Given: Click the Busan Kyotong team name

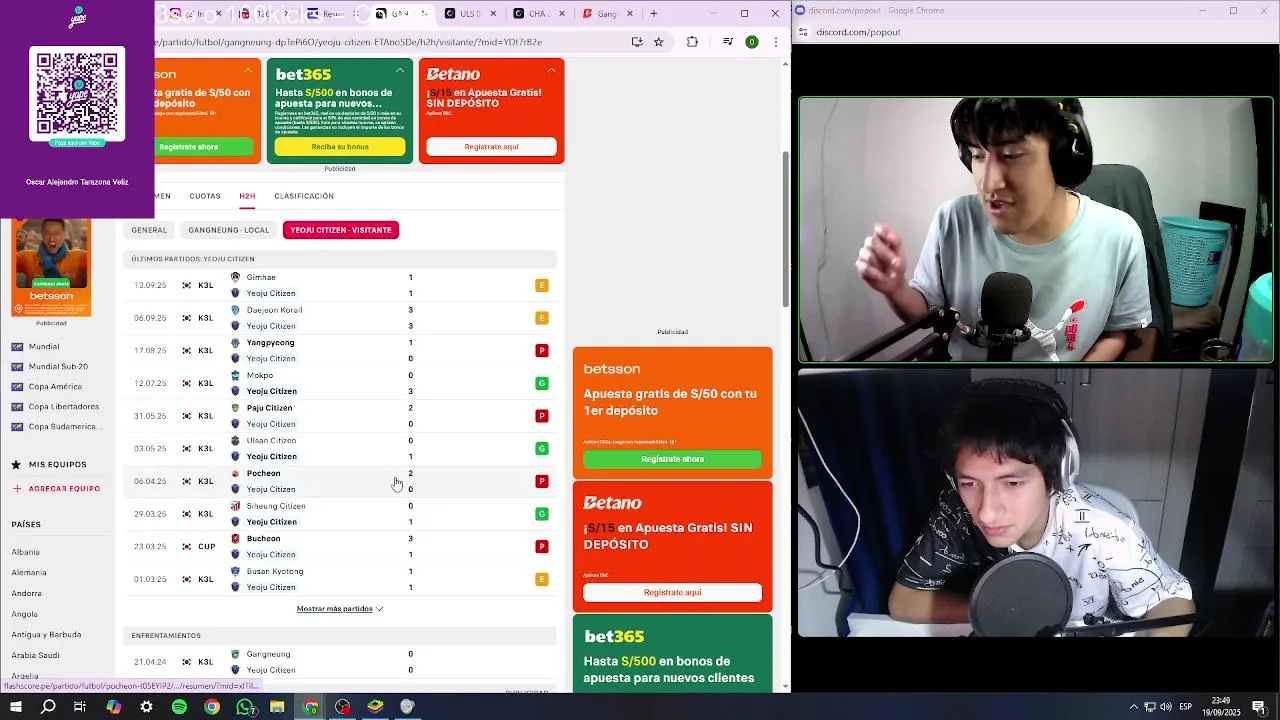Looking at the screenshot, I should (275, 571).
